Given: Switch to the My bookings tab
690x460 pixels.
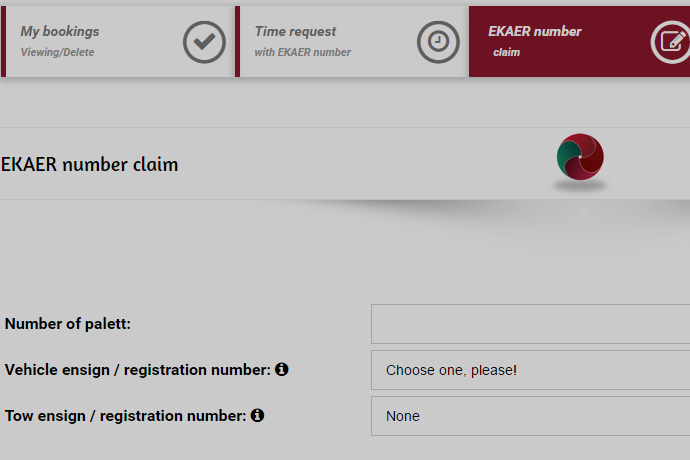Looking at the screenshot, I should [60, 31].
